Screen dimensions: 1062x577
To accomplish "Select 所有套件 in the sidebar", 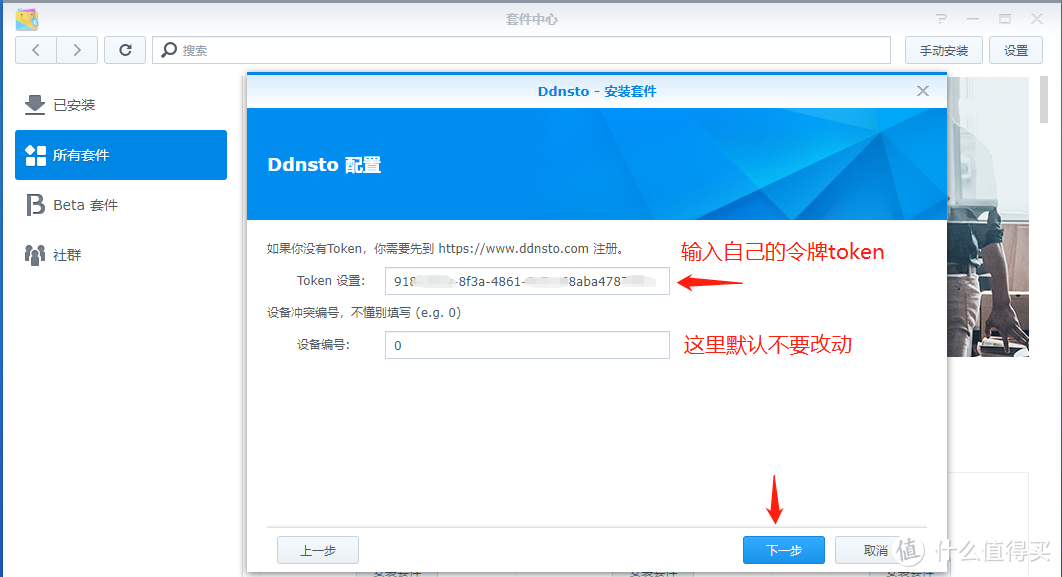I will (x=121, y=155).
